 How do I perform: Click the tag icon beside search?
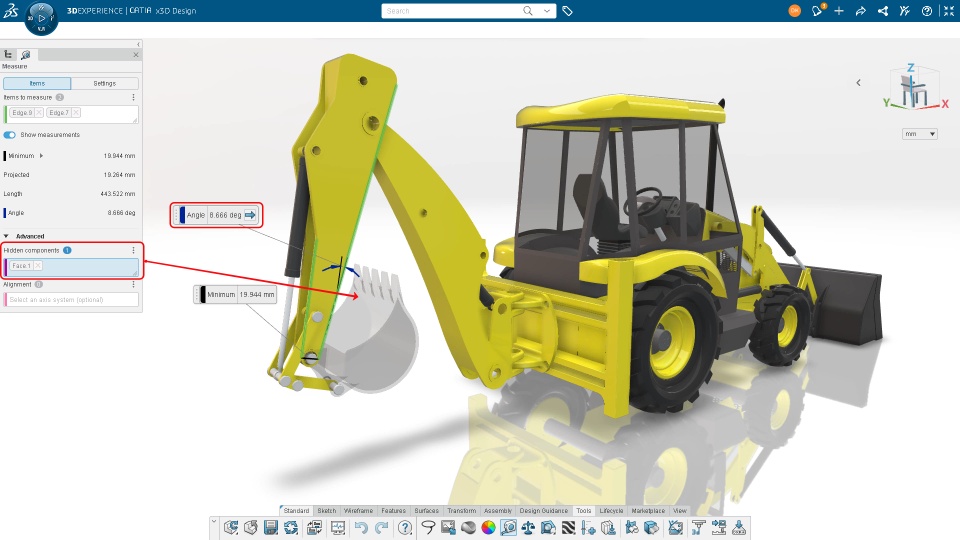[568, 11]
